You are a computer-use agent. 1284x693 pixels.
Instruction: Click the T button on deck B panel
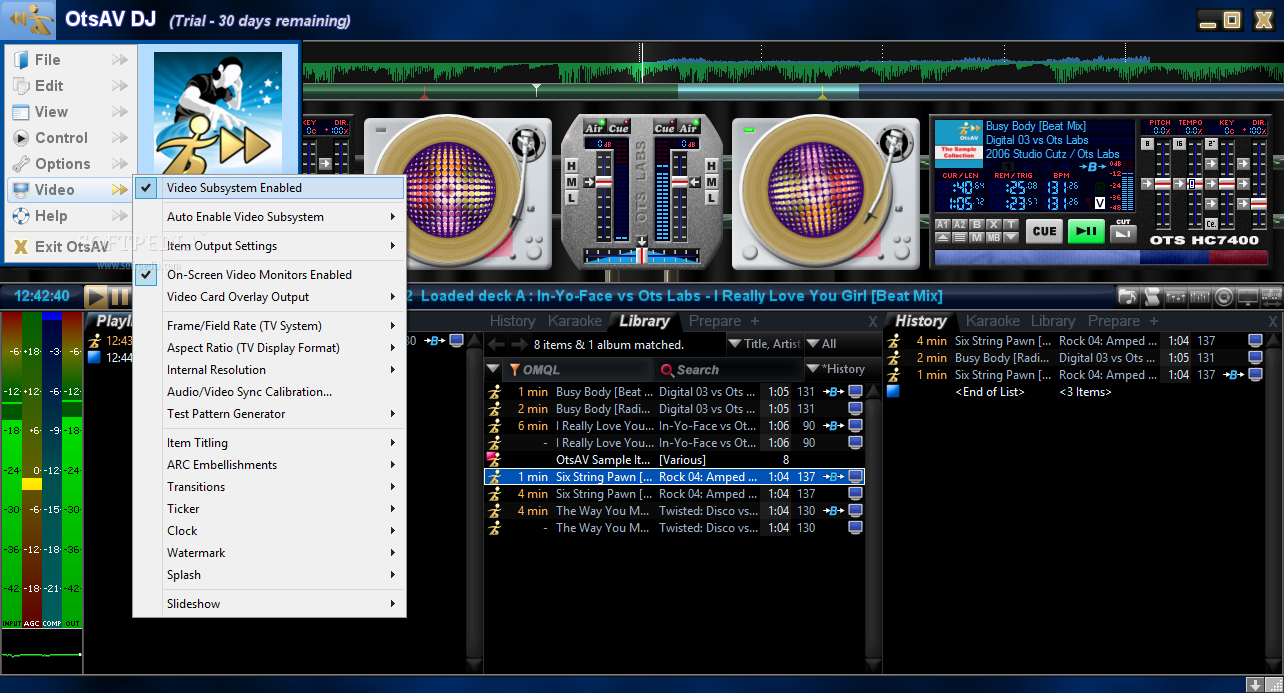pyautogui.click(x=1011, y=225)
